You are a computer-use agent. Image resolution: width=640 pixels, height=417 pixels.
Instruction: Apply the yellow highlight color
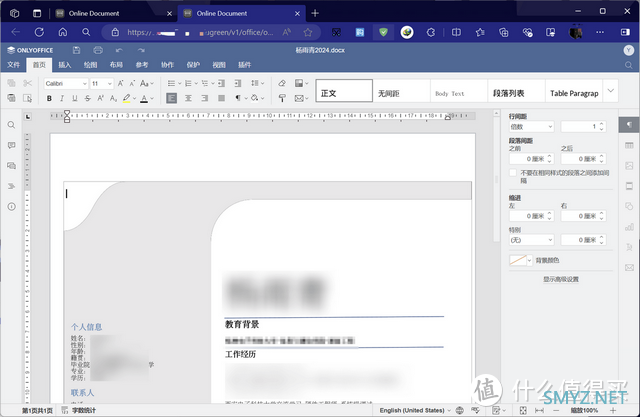(x=127, y=98)
